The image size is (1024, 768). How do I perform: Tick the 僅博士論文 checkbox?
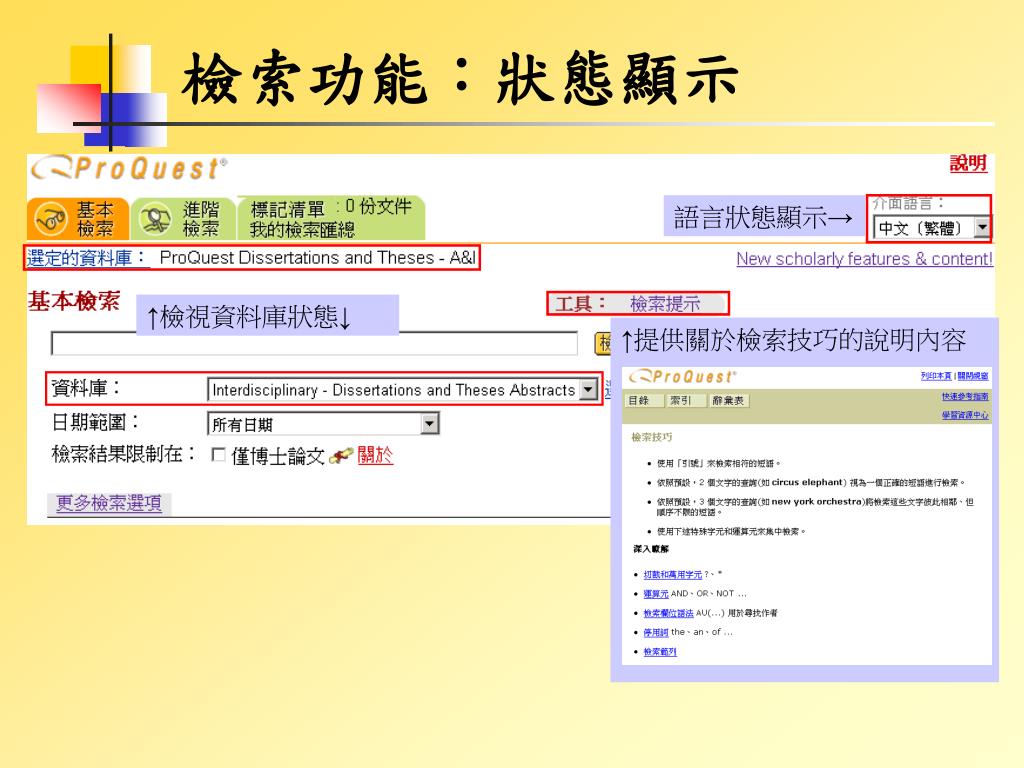pyautogui.click(x=219, y=455)
